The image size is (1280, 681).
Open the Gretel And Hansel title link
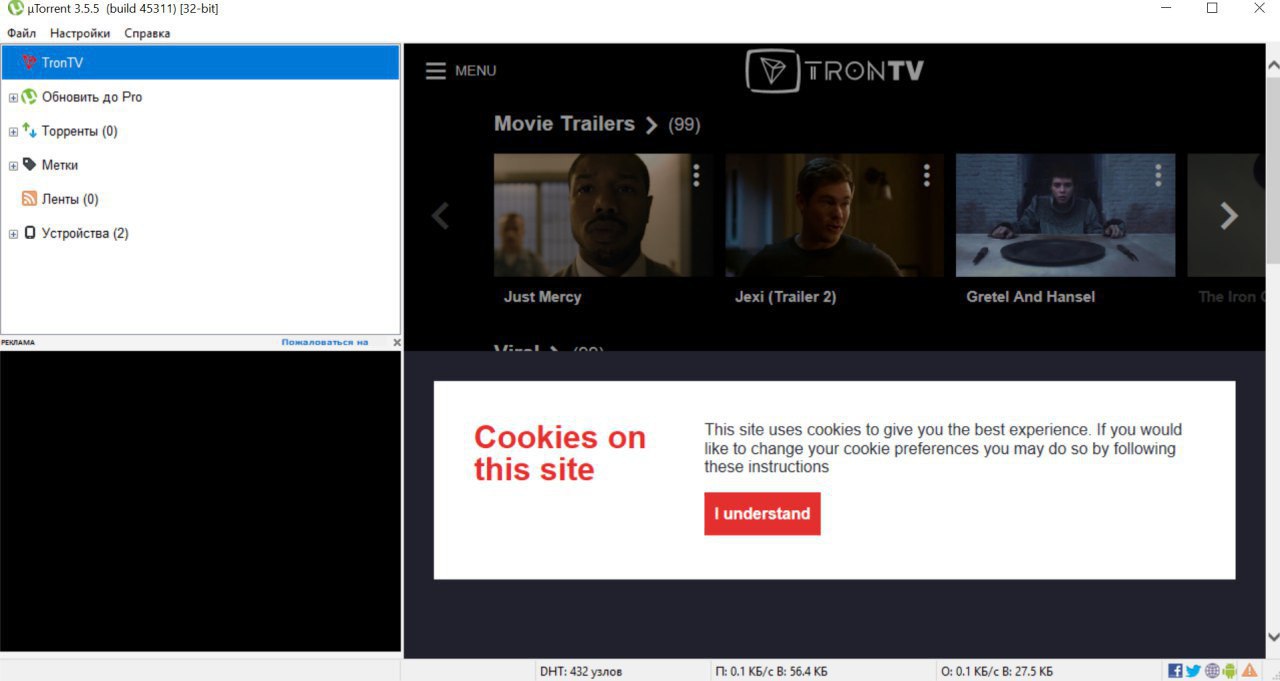click(x=1030, y=297)
